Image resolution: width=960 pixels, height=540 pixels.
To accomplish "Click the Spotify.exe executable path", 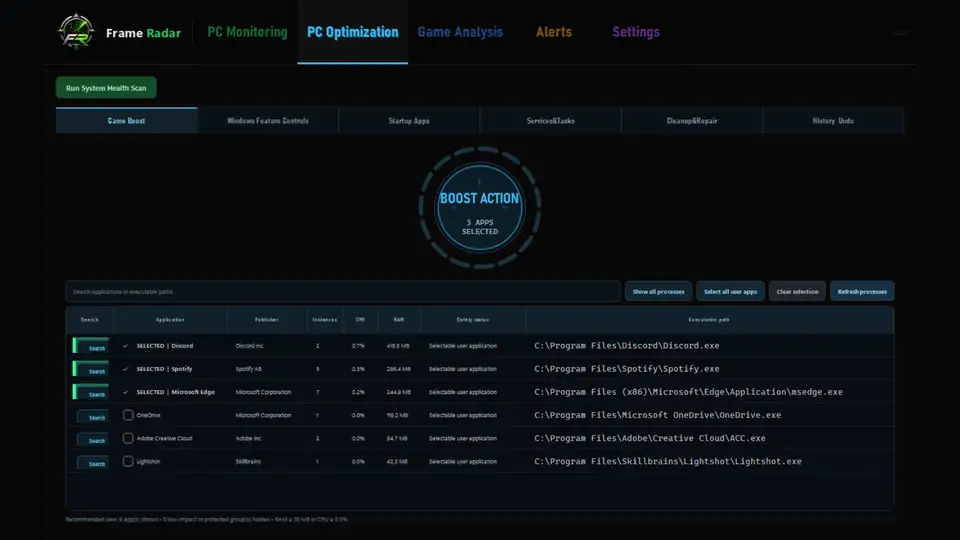I will click(626, 369).
